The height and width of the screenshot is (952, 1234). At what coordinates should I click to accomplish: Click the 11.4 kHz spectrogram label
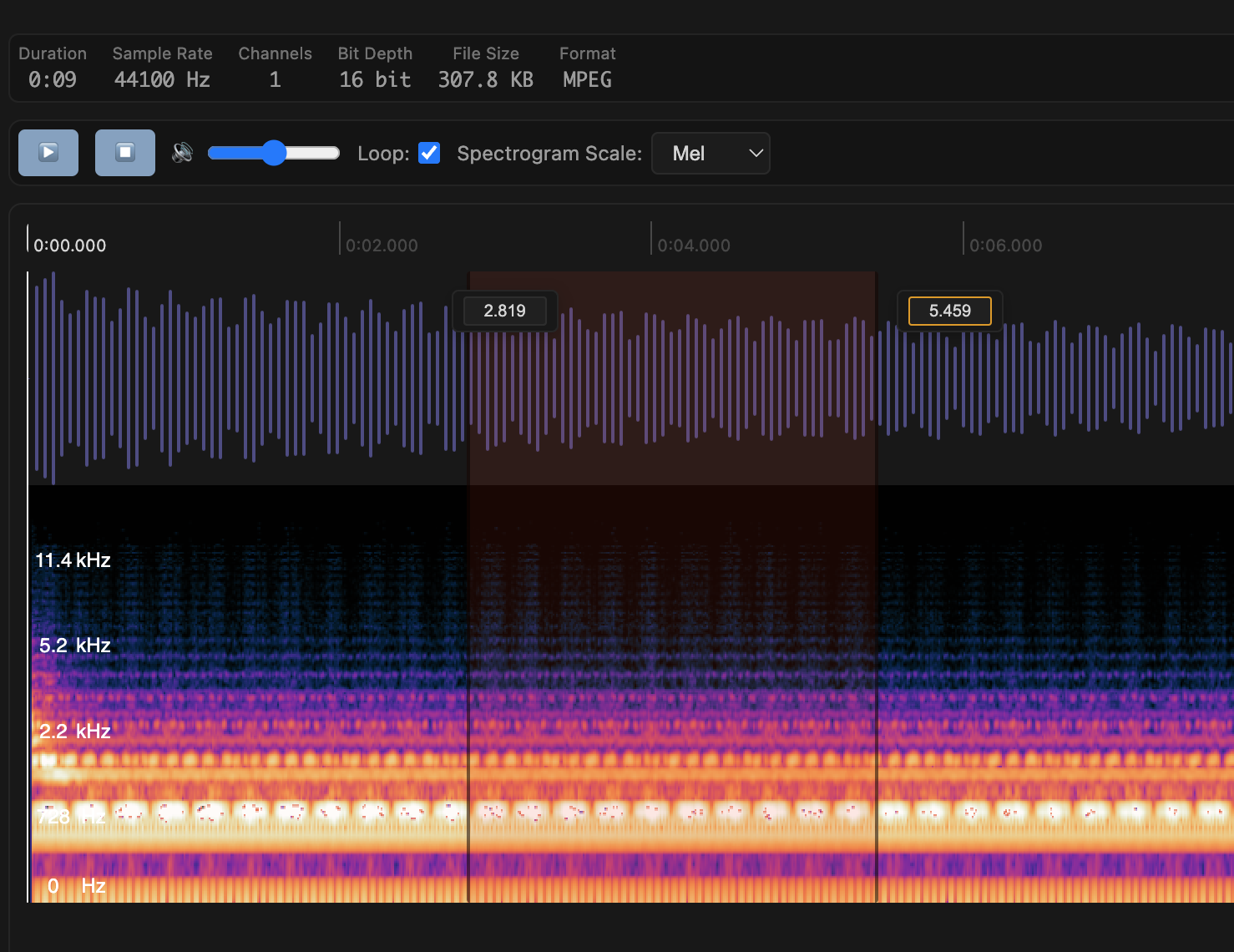tap(73, 560)
